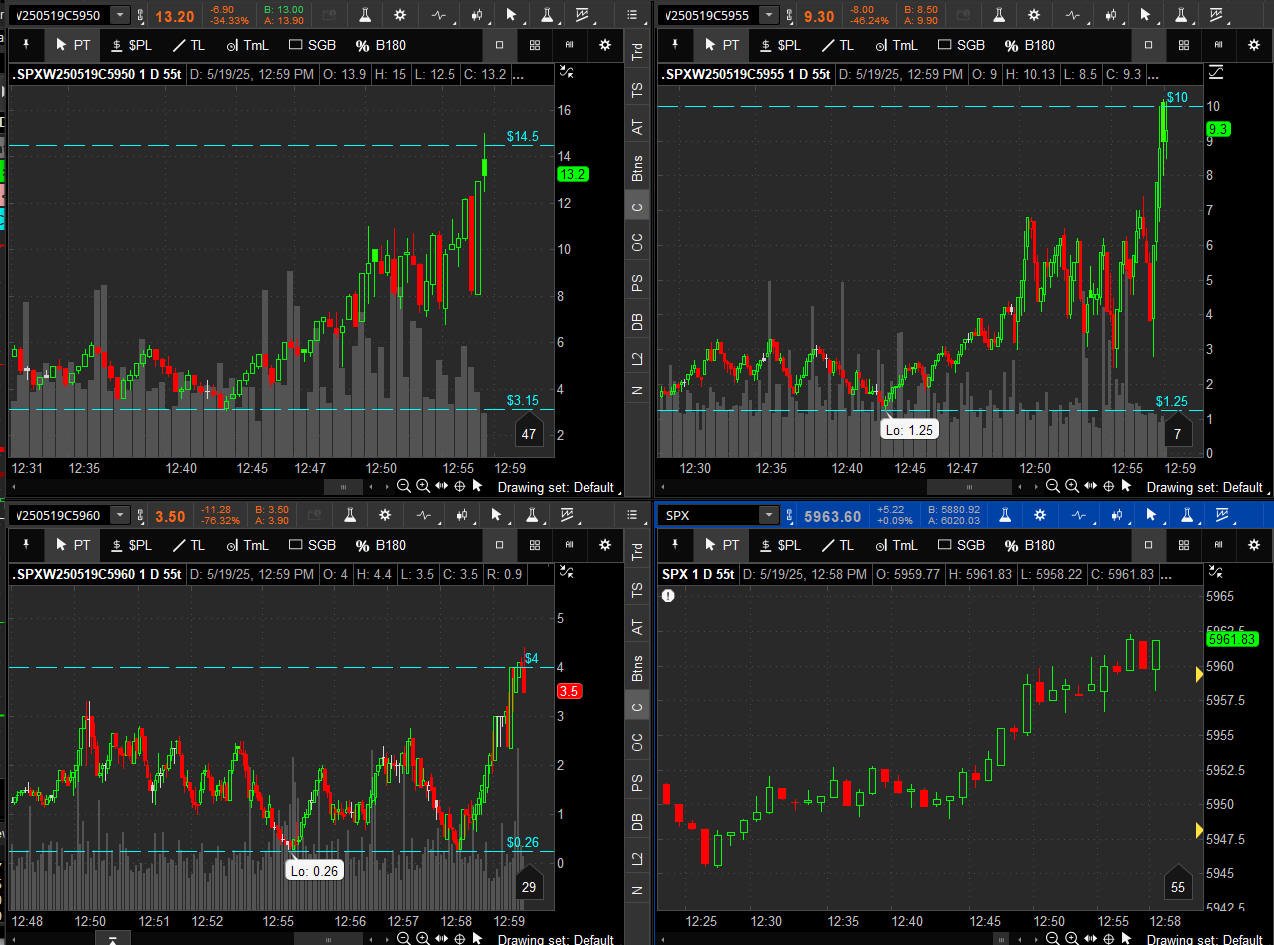The image size is (1274, 945).
Task: Click the $PL button in the C5950 toolbar
Action: (131, 45)
